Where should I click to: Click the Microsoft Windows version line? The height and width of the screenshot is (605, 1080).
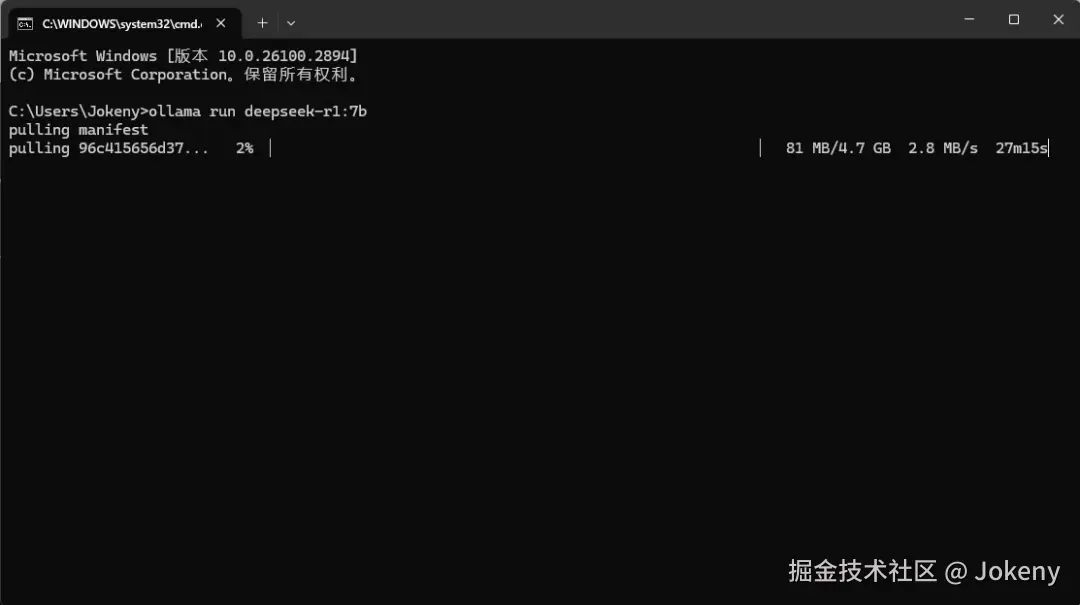[183, 56]
